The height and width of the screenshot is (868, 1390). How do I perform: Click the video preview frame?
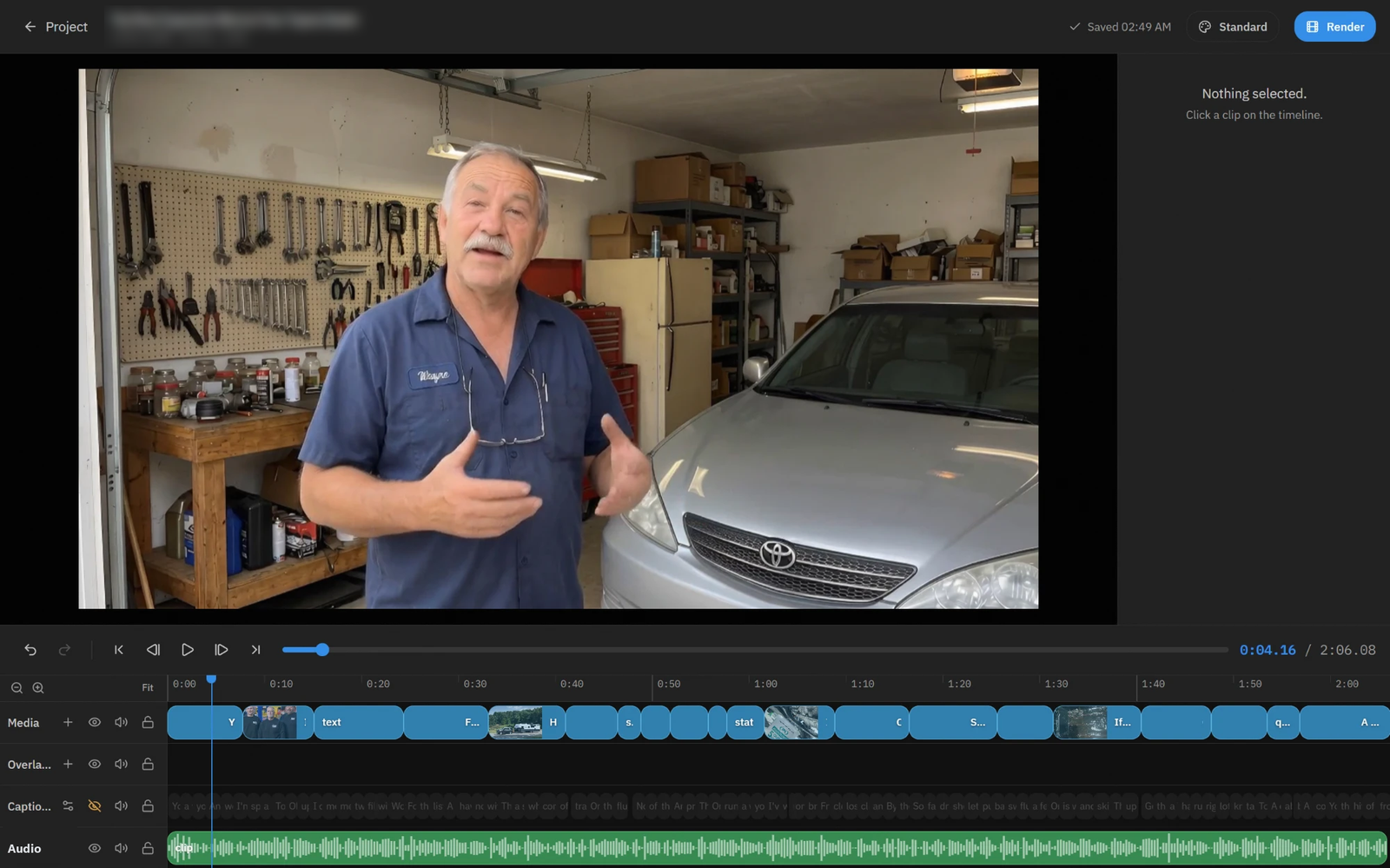tap(559, 339)
